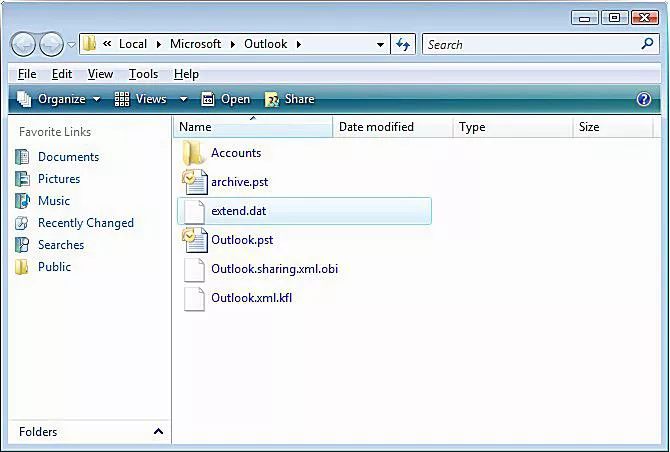Open Help via blue question mark

(644, 99)
